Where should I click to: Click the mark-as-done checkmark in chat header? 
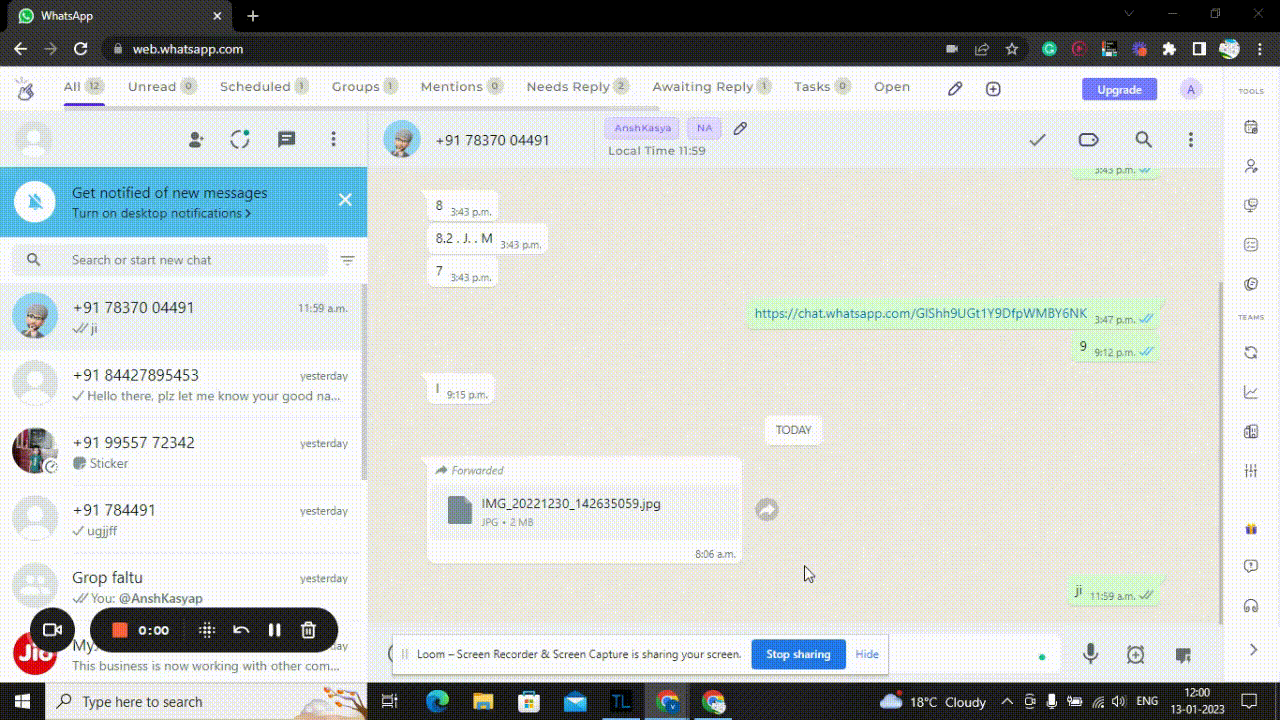(1037, 140)
